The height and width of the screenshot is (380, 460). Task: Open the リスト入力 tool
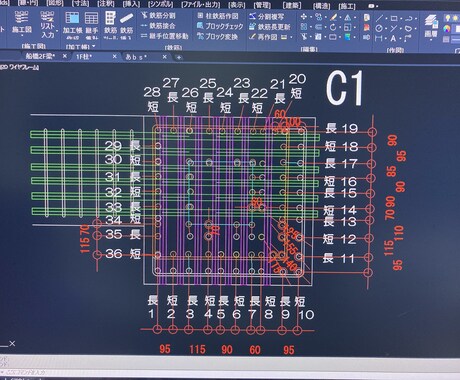(47, 24)
